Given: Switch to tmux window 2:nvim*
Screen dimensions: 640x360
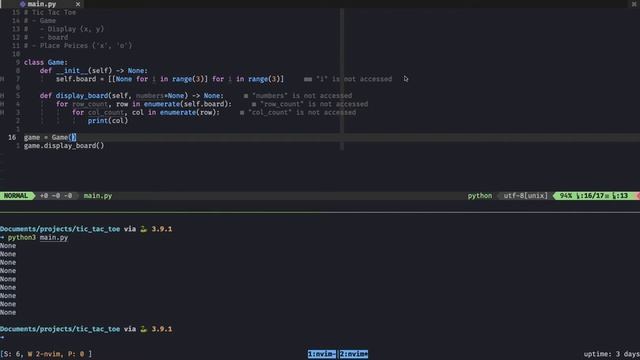Looking at the screenshot, I should pyautogui.click(x=353, y=354).
